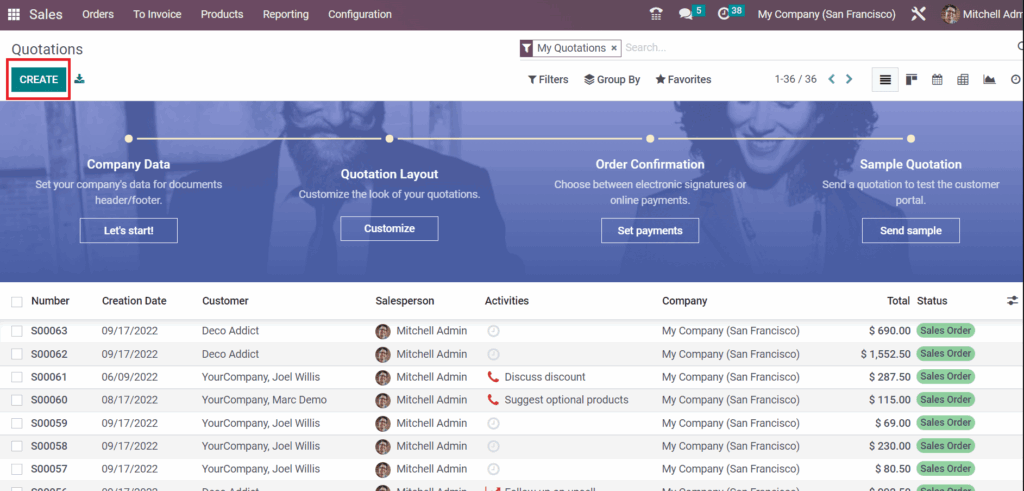The height and width of the screenshot is (491, 1024).
Task: Select checkbox for order S00060
Action: click(x=17, y=400)
